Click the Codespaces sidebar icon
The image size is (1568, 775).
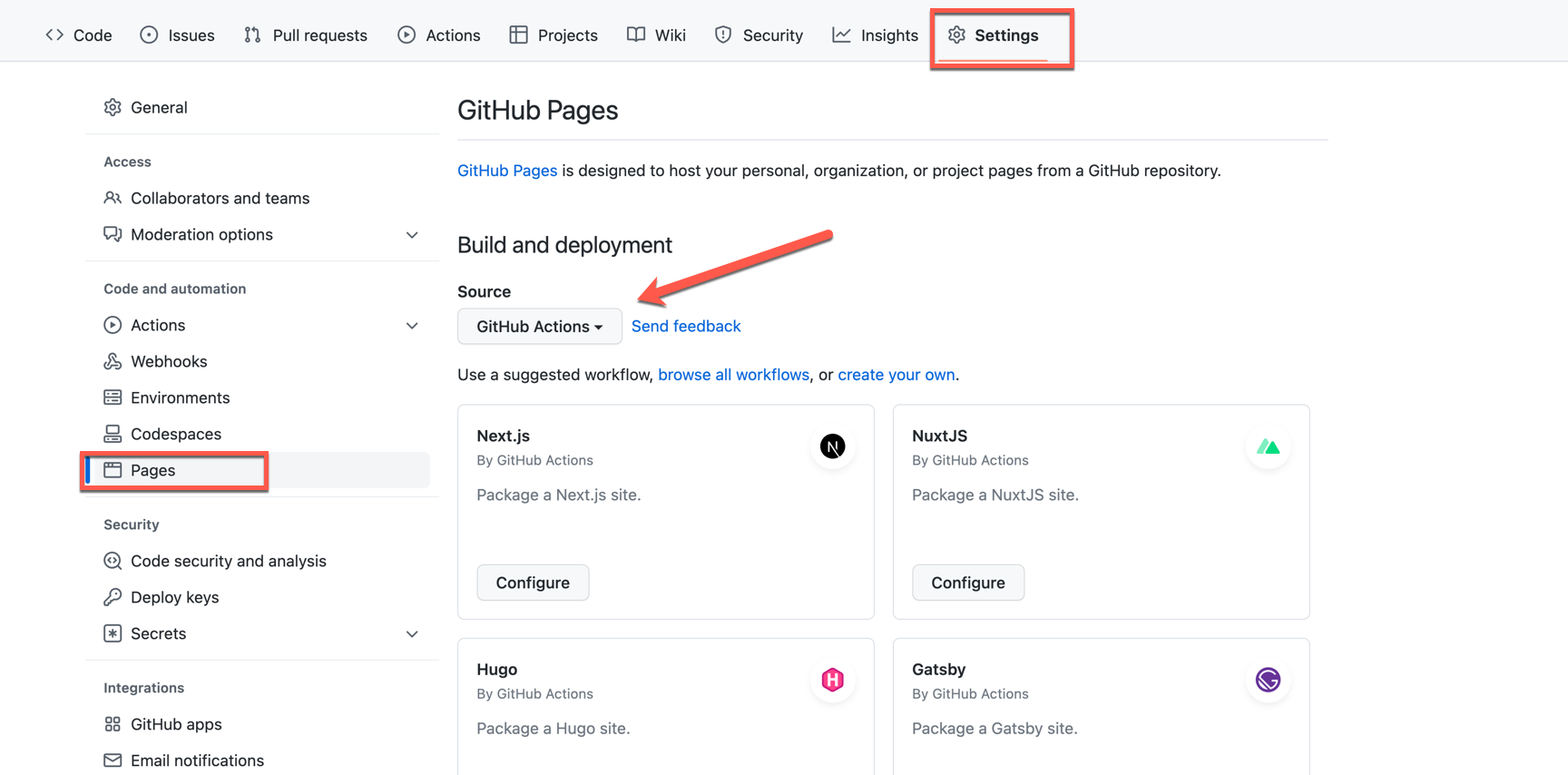tap(113, 434)
